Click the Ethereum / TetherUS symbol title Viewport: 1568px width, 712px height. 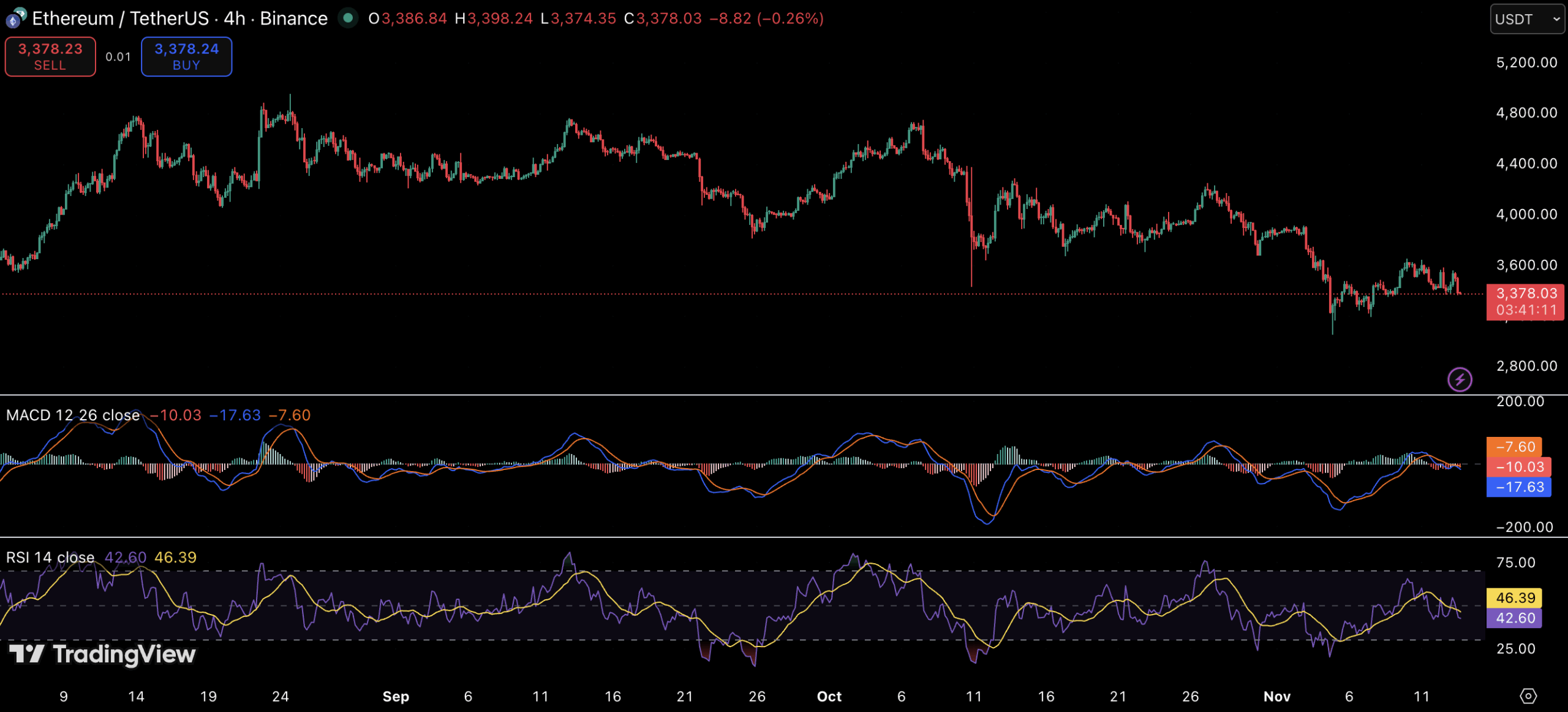click(120, 18)
